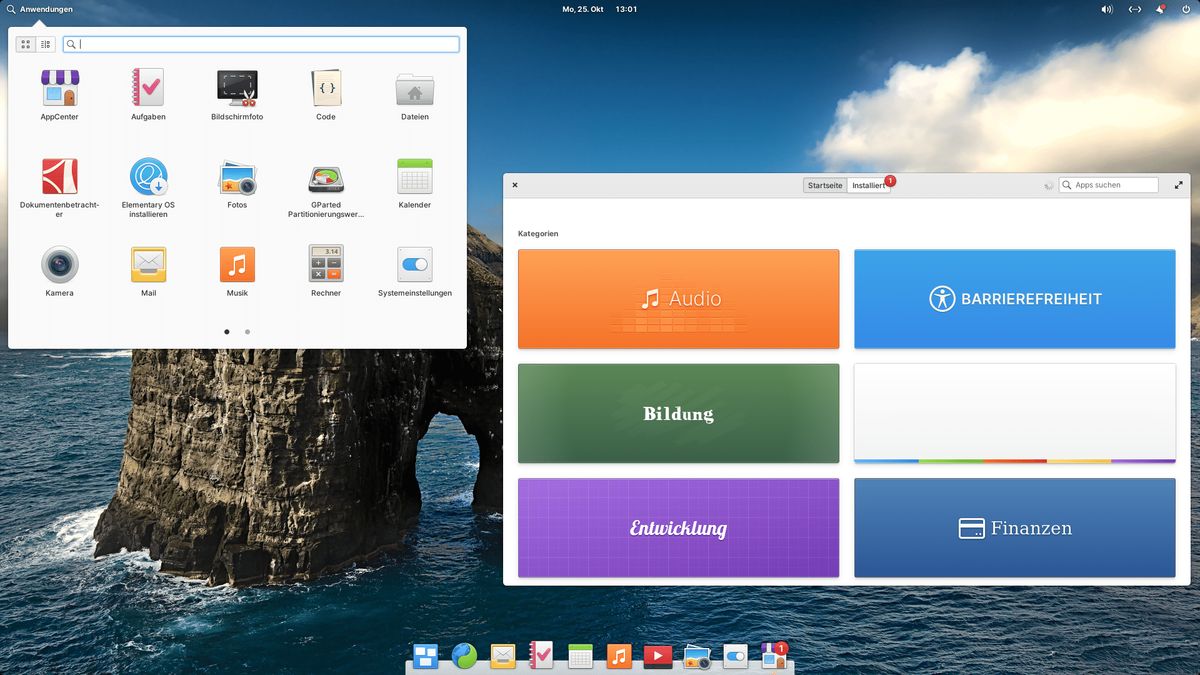The image size is (1200, 675).
Task: Go to the second launcher page dot
Action: pyautogui.click(x=247, y=331)
